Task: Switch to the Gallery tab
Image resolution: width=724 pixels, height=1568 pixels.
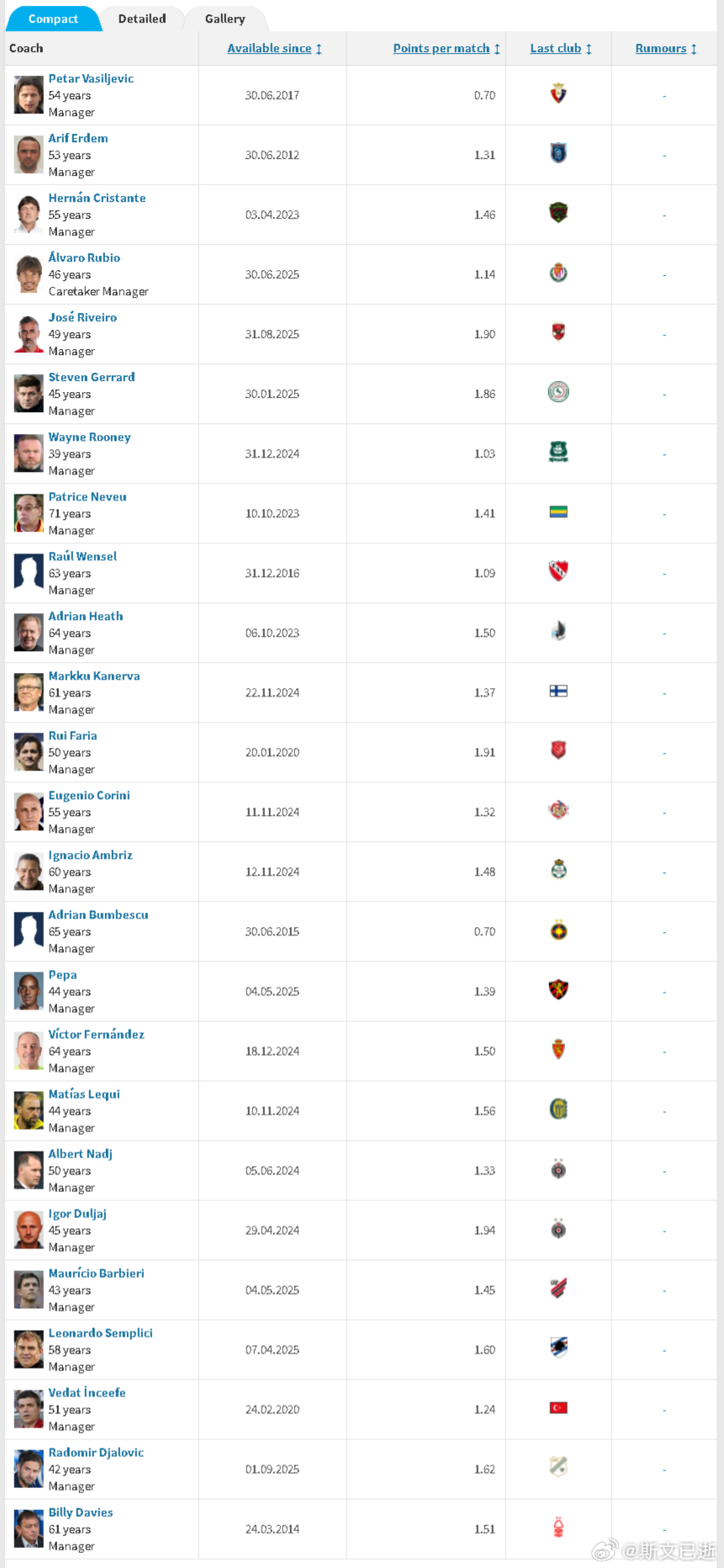Action: point(225,19)
